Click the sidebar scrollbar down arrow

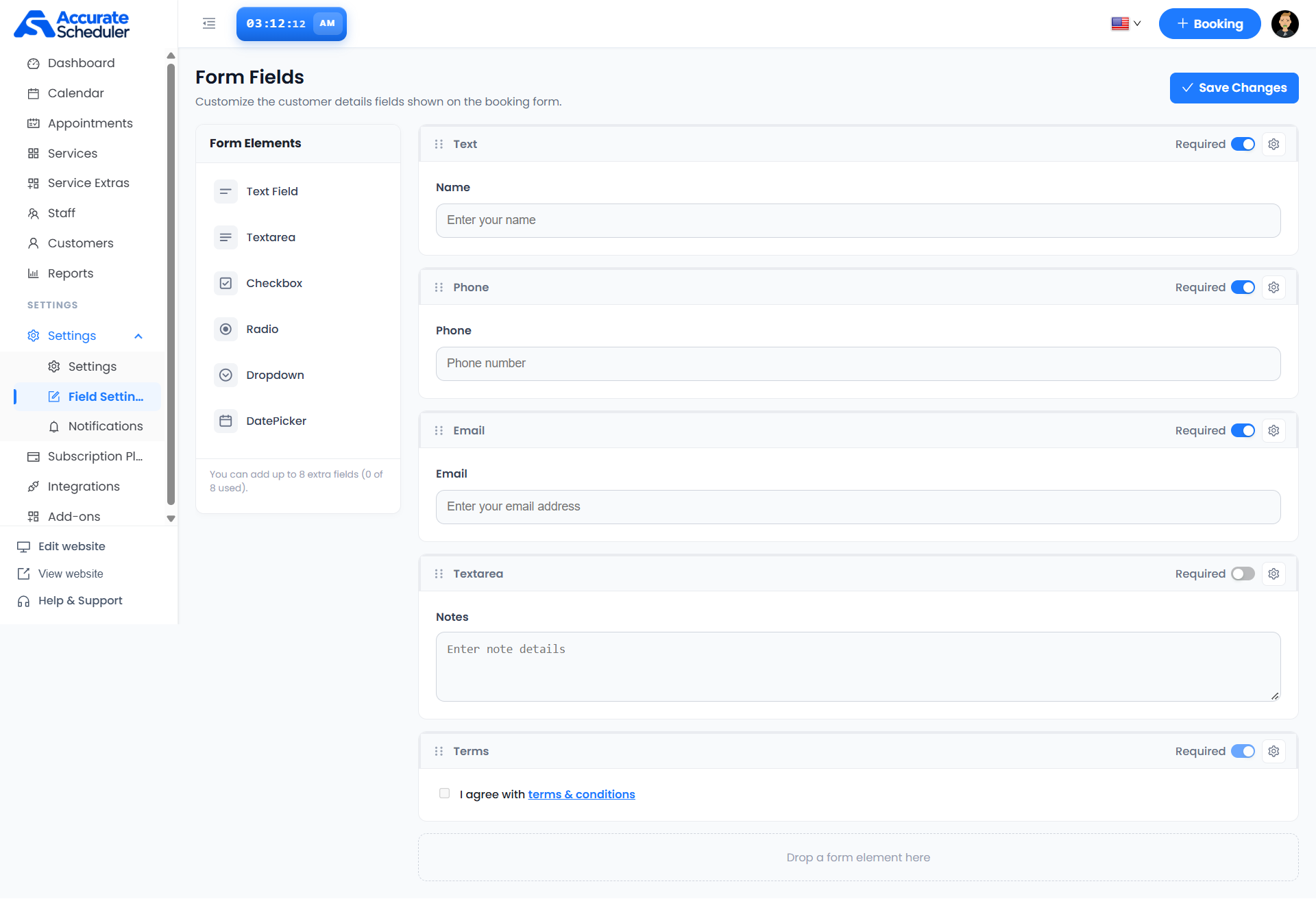(171, 519)
